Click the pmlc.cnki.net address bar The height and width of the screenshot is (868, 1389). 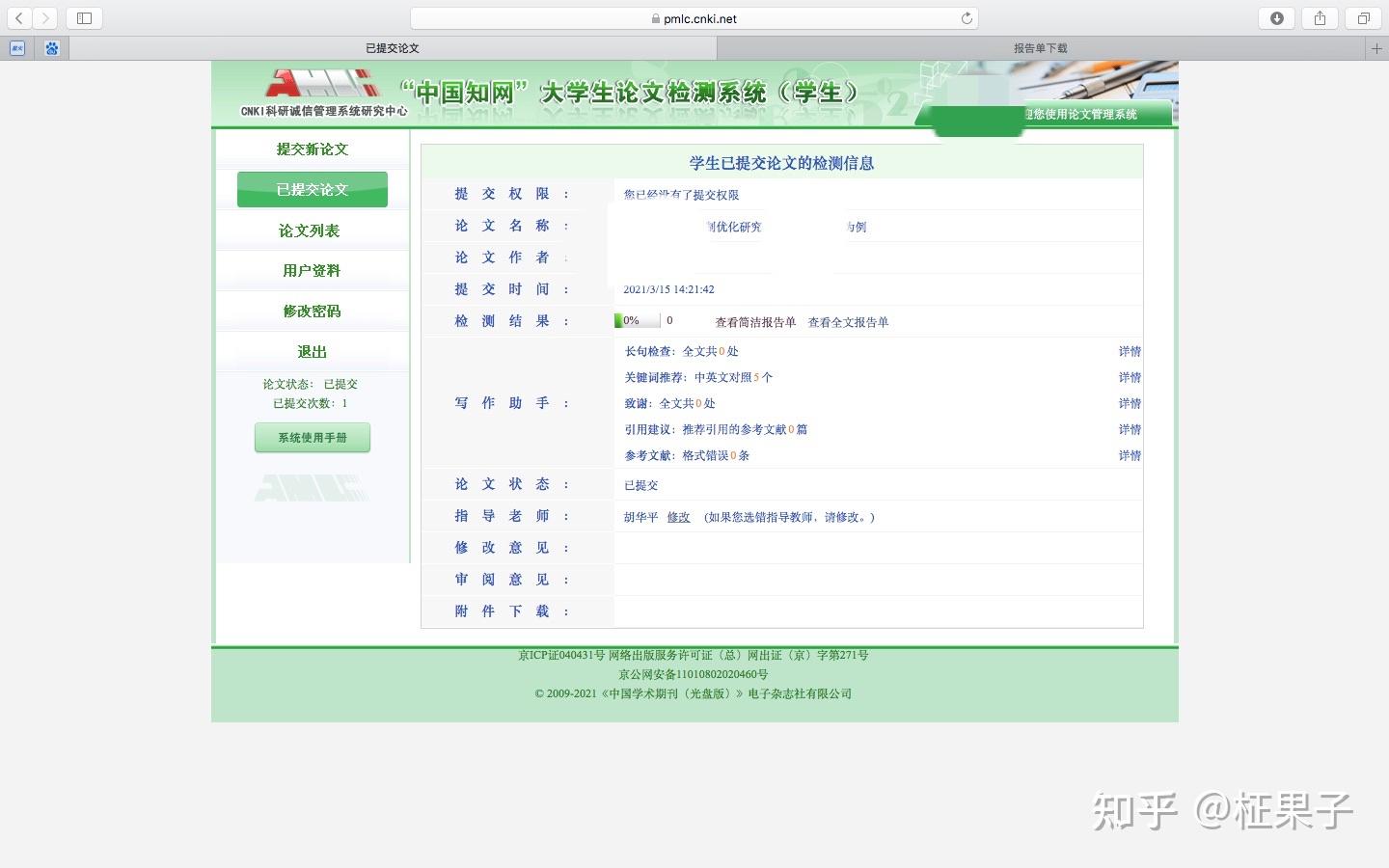[x=694, y=18]
